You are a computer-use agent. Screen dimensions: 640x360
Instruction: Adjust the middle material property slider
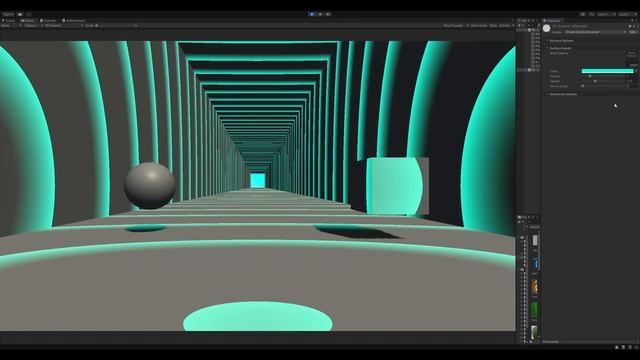click(603, 81)
